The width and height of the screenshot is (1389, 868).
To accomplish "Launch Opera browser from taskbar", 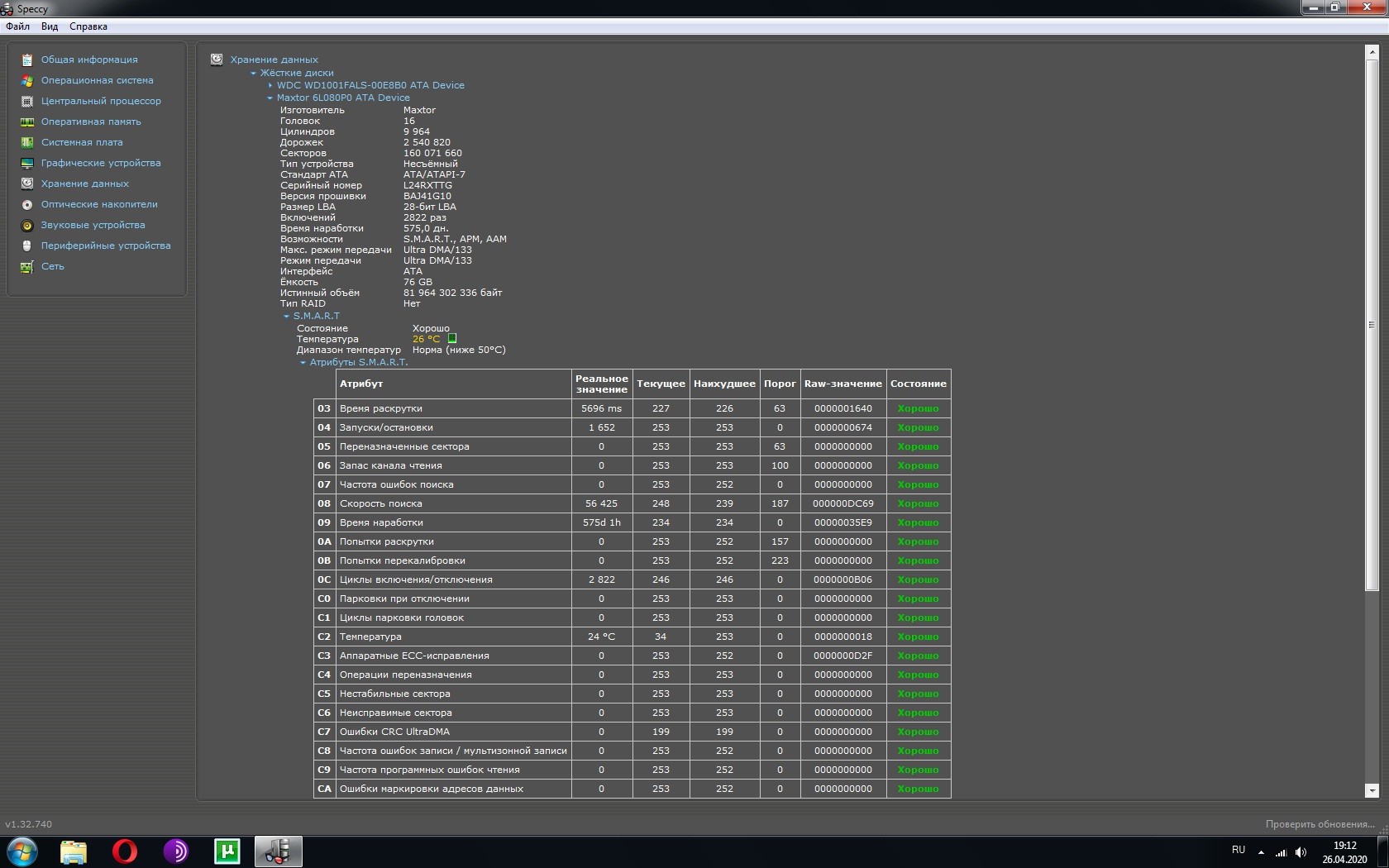I will [x=125, y=851].
